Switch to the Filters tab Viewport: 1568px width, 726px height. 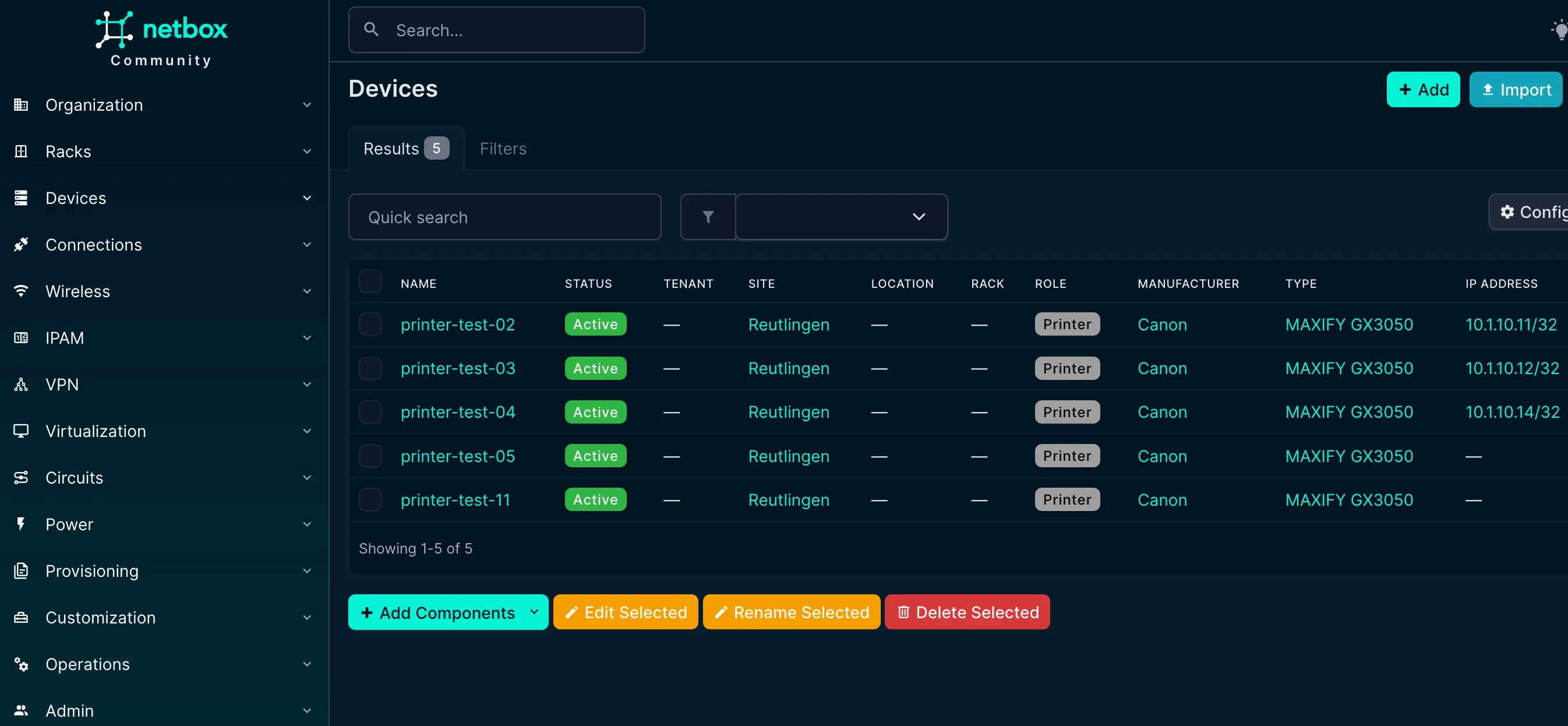coord(503,149)
